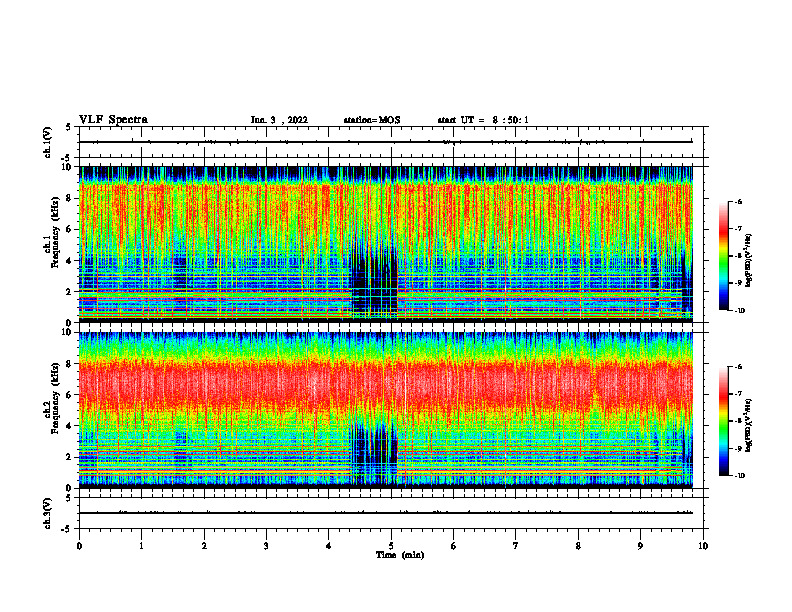Image resolution: width=792 pixels, height=612 pixels.
Task: Click the "ch.3(V)" axis label
Action: click(48, 513)
